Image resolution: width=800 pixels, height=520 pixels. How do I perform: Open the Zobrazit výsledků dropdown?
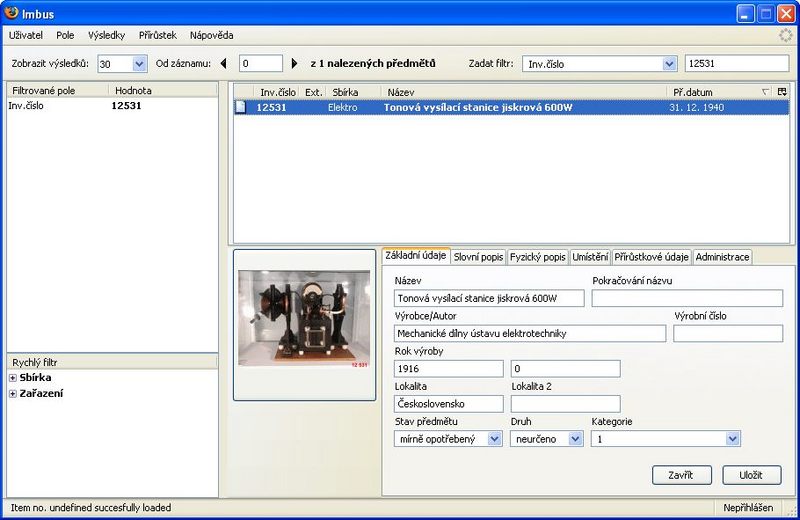point(139,64)
